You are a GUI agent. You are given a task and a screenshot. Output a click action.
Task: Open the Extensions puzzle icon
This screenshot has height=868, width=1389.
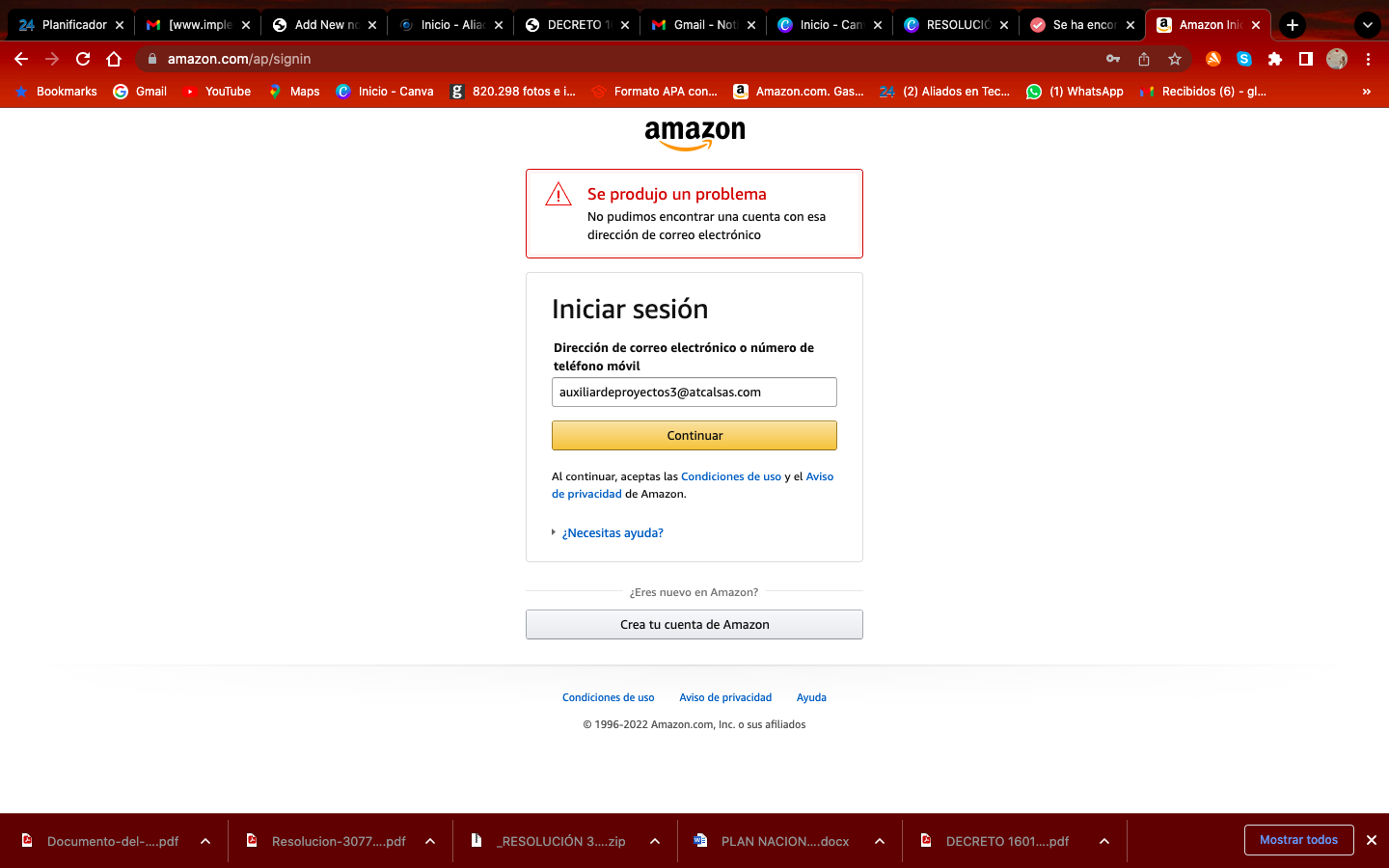tap(1274, 59)
